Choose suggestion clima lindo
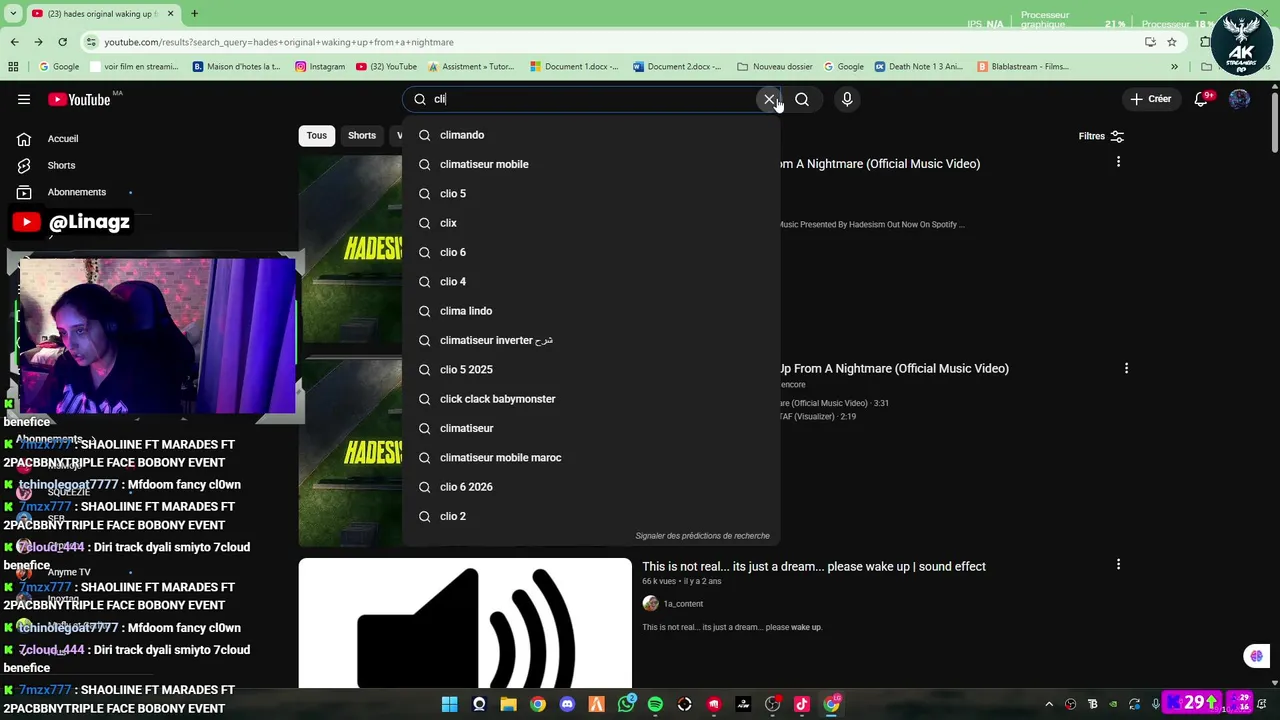Image resolution: width=1280 pixels, height=720 pixels. pos(591,311)
